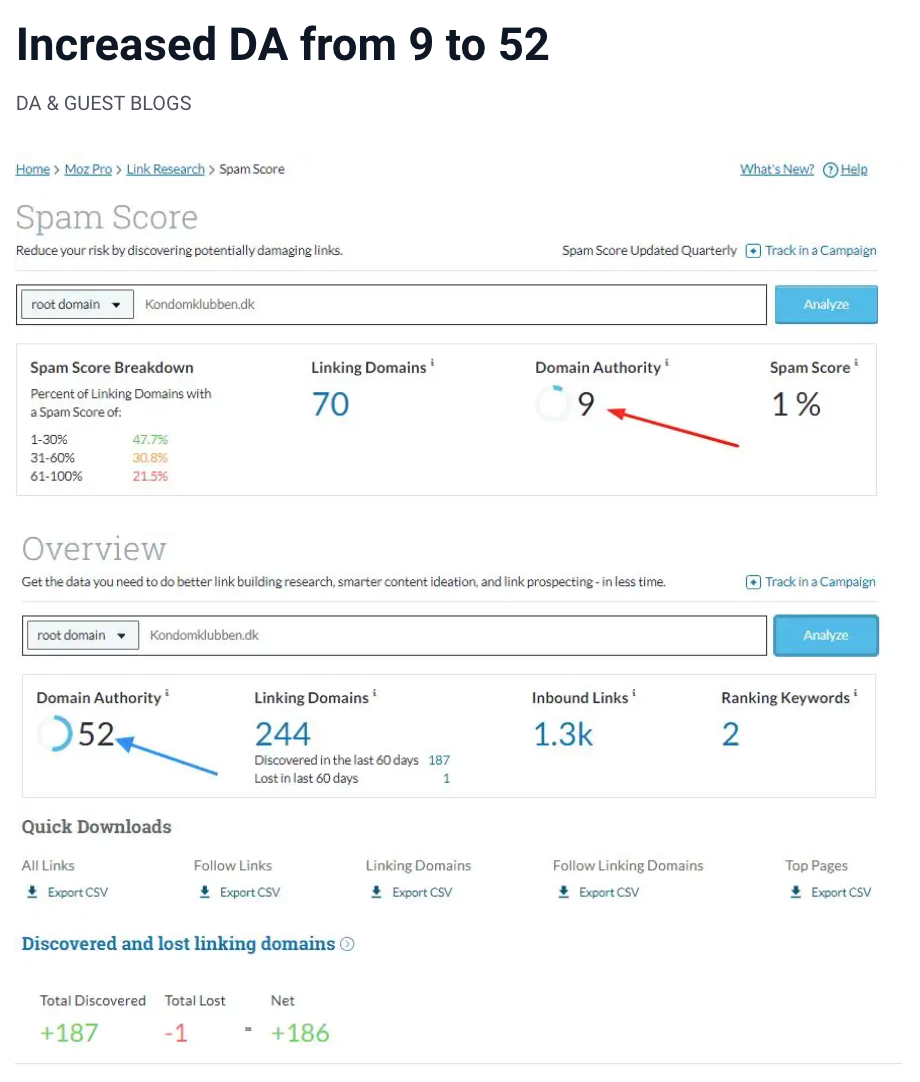Click the Domain Authority 52 progress circle
The width and height of the screenshot is (920, 1082).
[54, 735]
